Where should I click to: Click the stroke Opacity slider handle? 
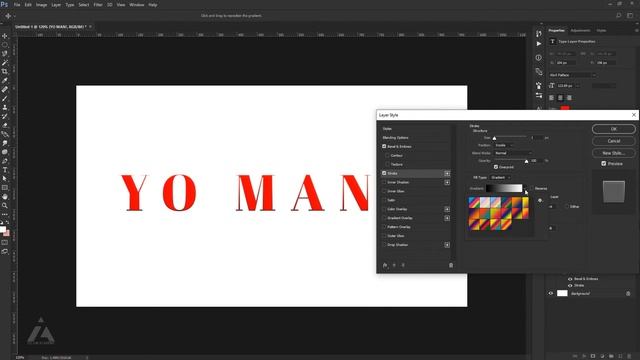(526, 162)
